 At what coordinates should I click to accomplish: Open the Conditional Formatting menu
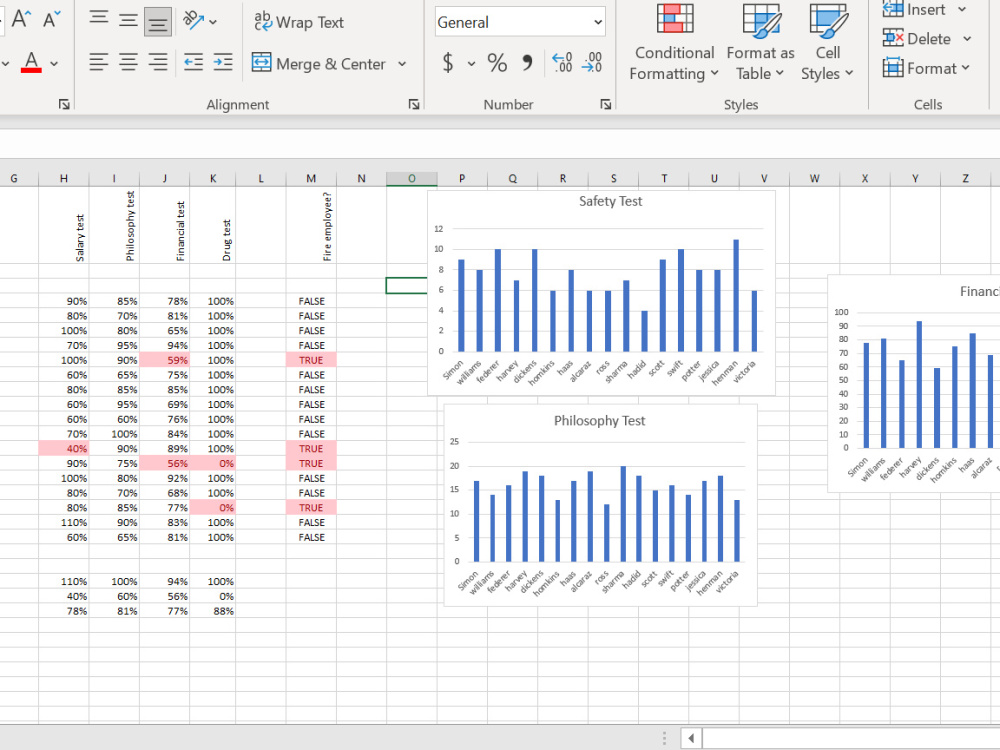pyautogui.click(x=674, y=42)
